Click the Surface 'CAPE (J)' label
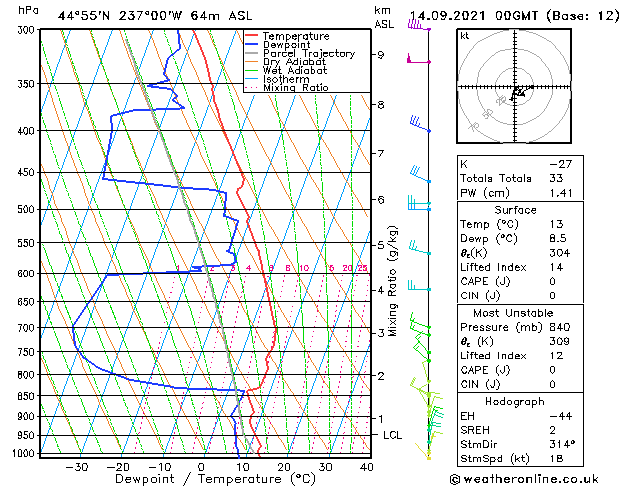 pos(485,281)
